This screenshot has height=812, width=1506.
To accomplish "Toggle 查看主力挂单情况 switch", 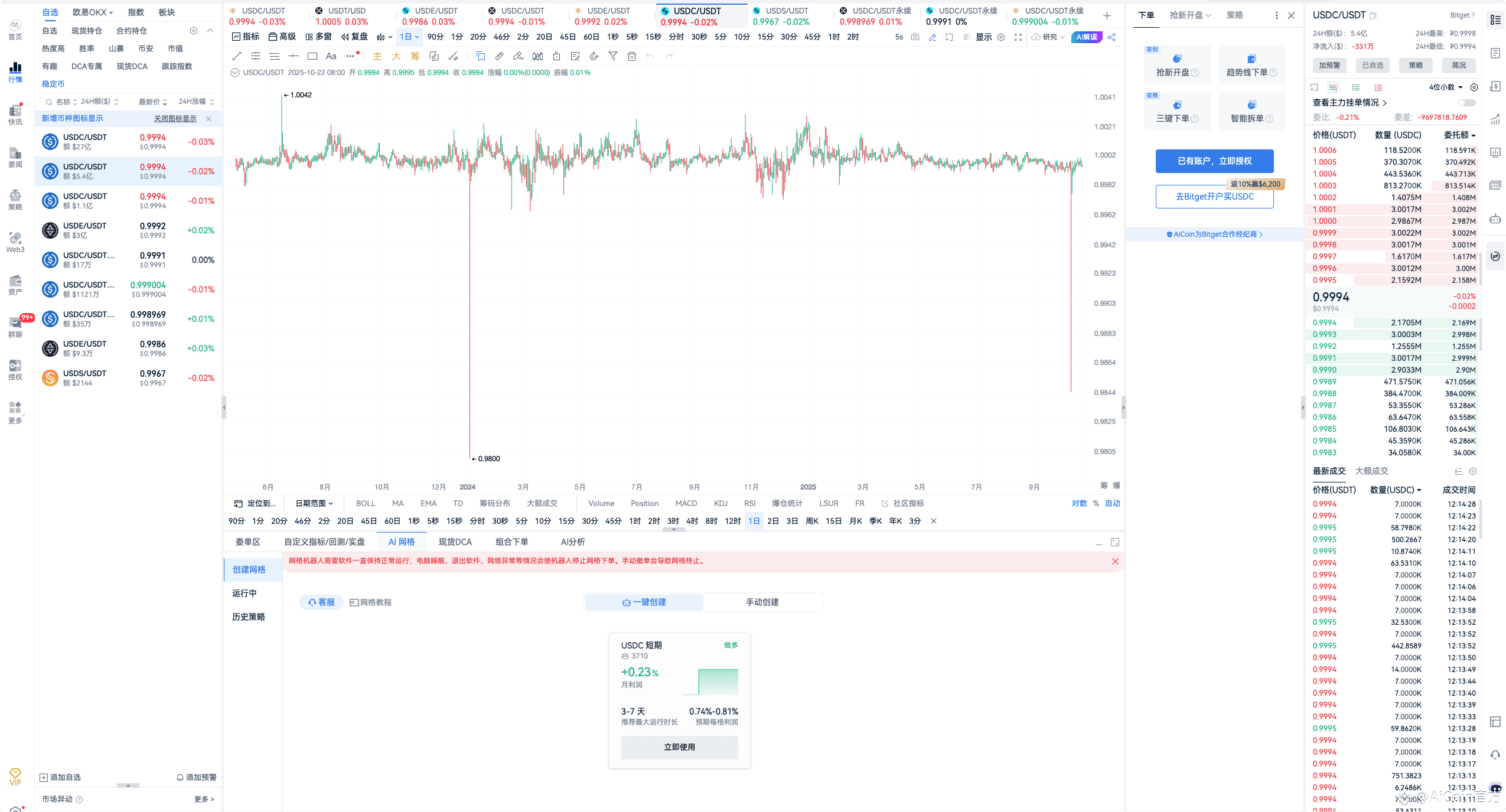I will [1466, 103].
